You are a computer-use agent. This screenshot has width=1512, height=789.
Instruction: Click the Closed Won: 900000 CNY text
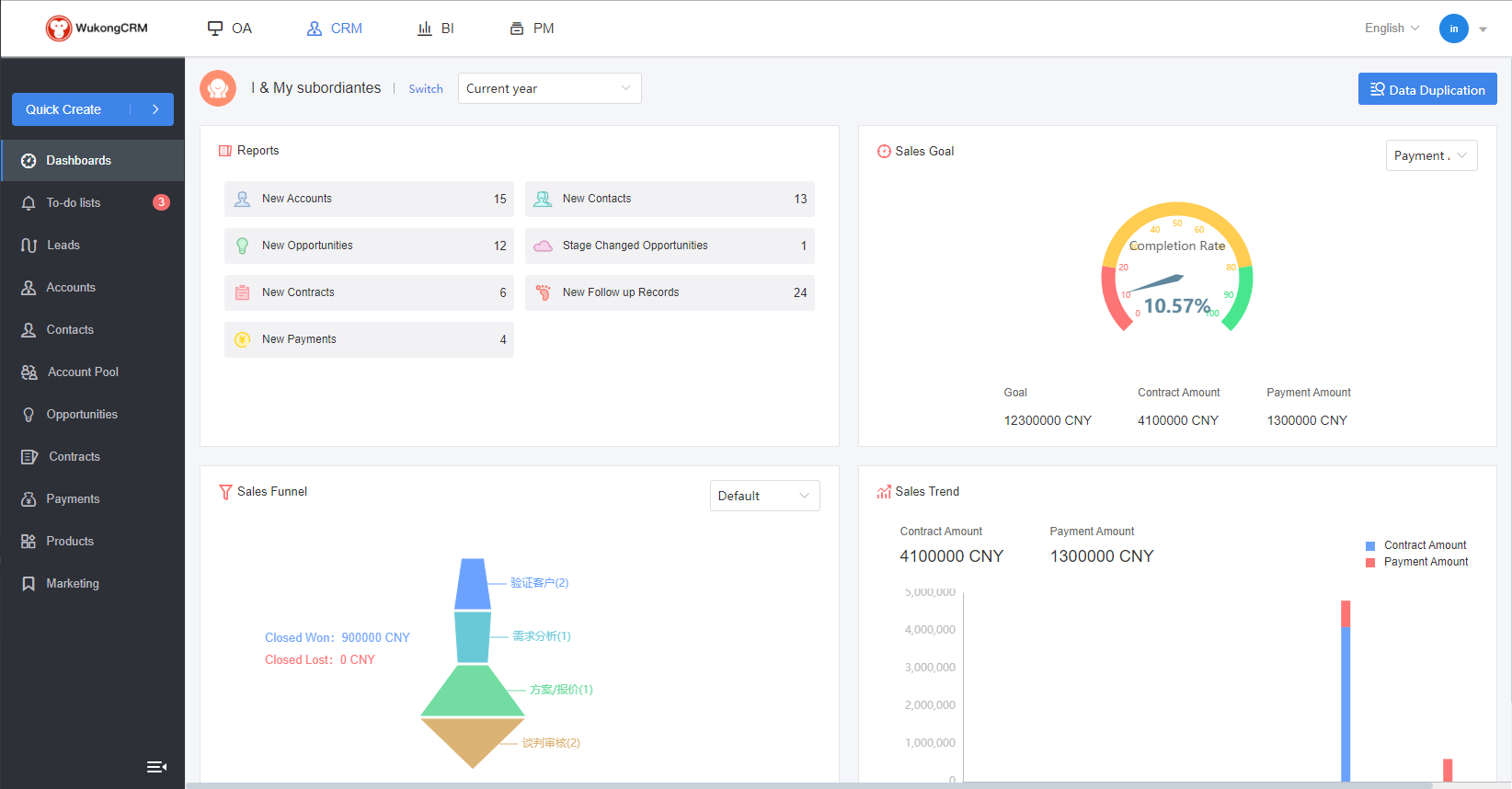[x=338, y=637]
